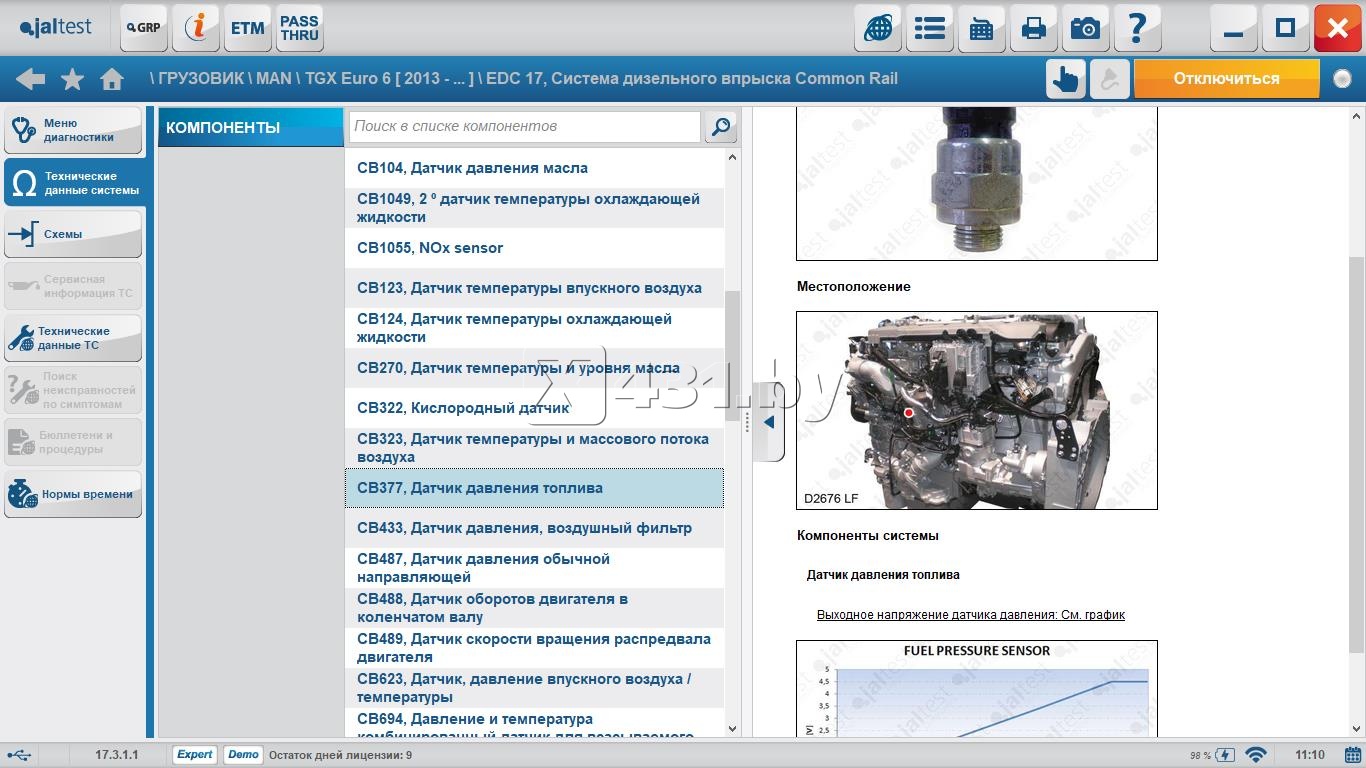Open Нормы времени menu item
The width and height of the screenshot is (1366, 768).
tap(73, 494)
